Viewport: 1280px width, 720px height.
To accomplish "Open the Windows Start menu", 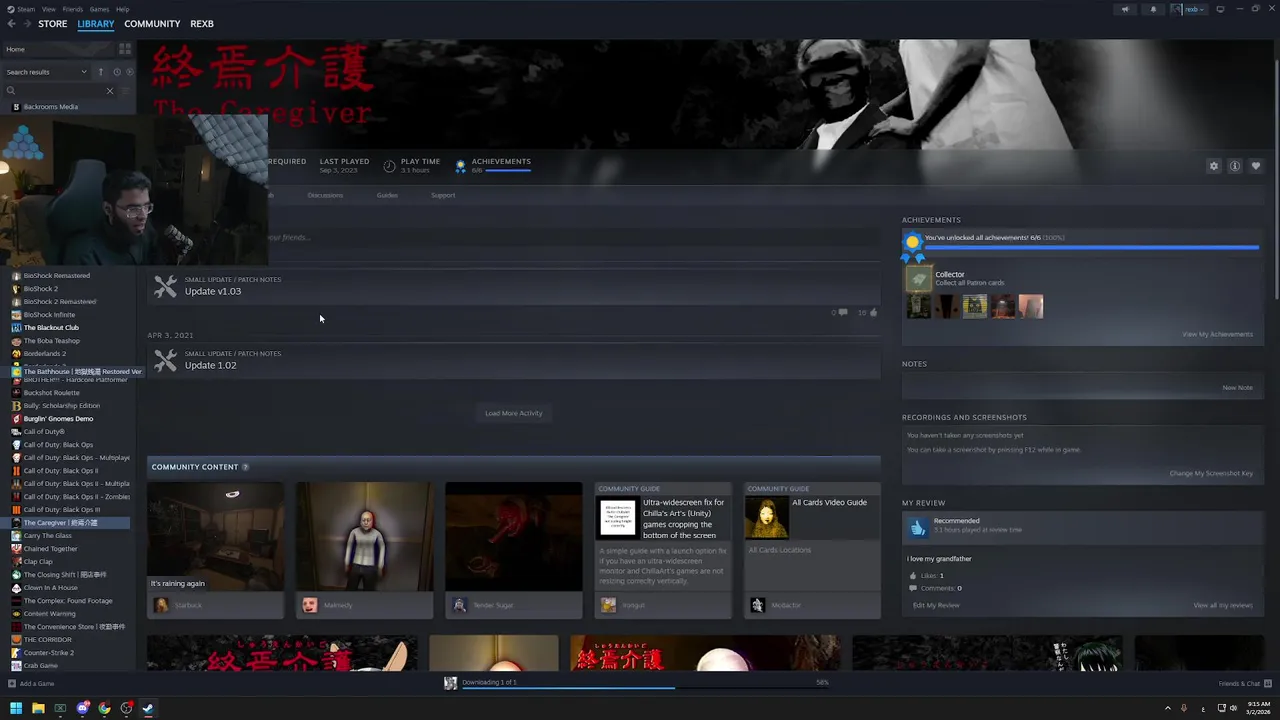I will coord(16,708).
